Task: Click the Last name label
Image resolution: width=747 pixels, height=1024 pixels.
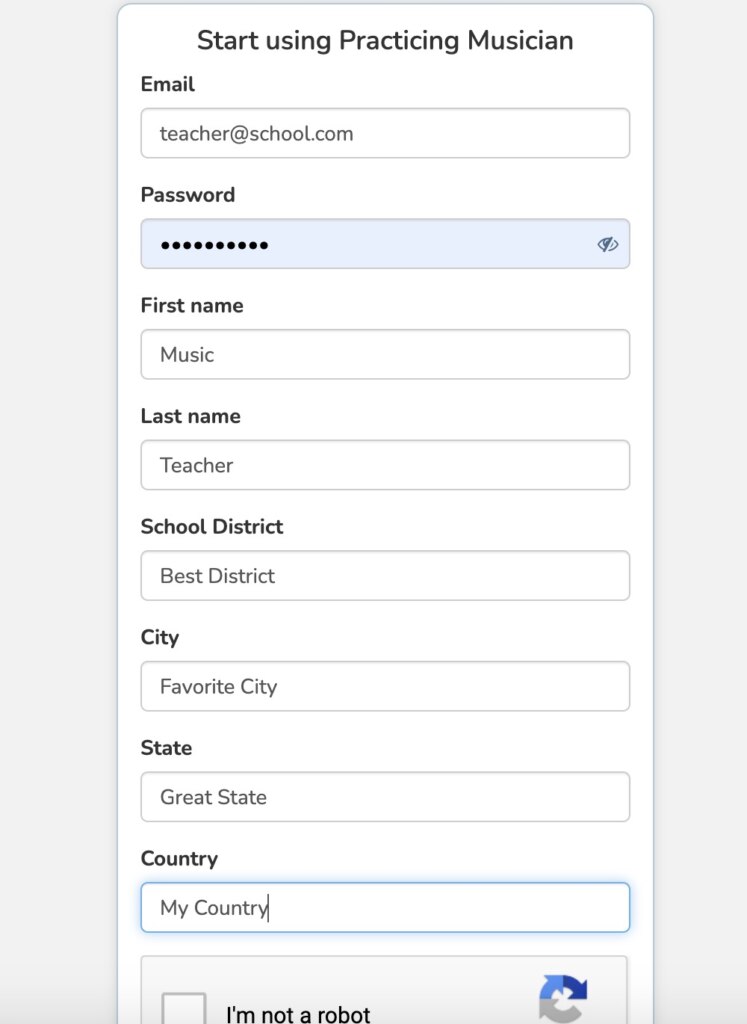Action: 191,416
